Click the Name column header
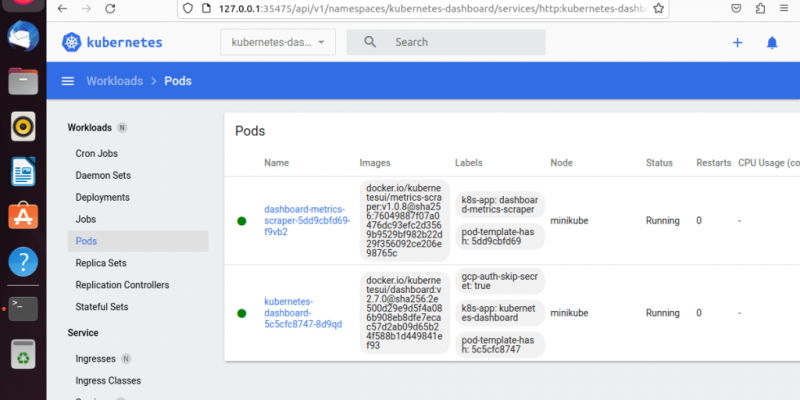Screen dimensions: 800x400 coord(277,163)
